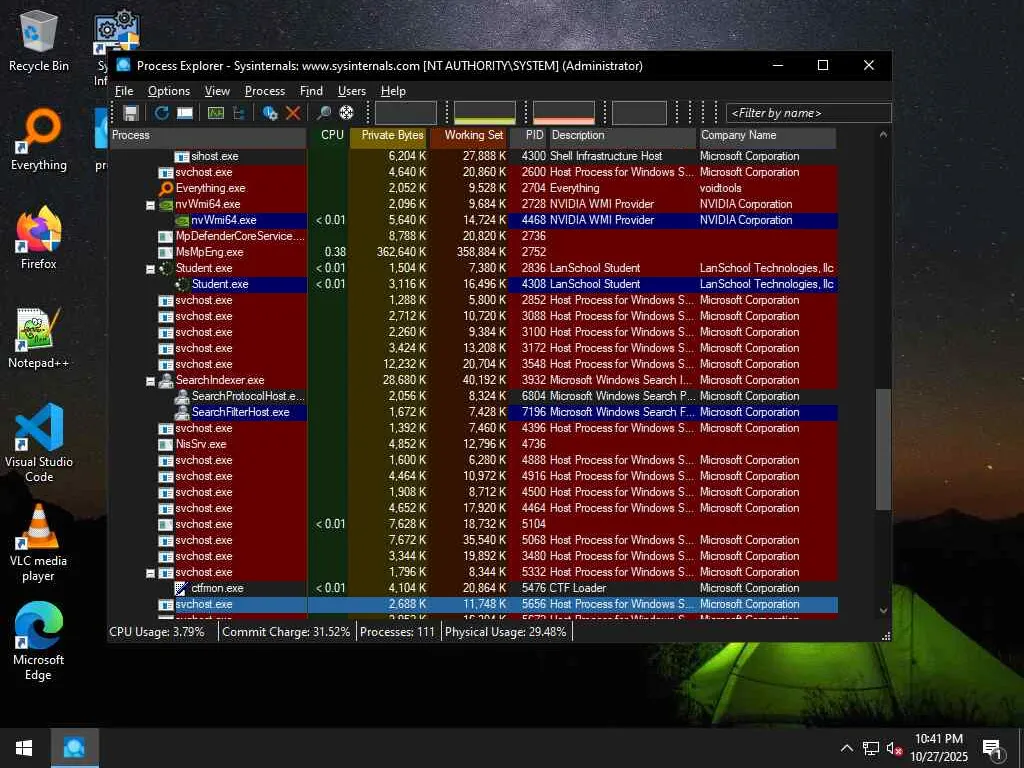Viewport: 1024px width, 768px height.
Task: Open the File menu
Action: pyautogui.click(x=124, y=91)
